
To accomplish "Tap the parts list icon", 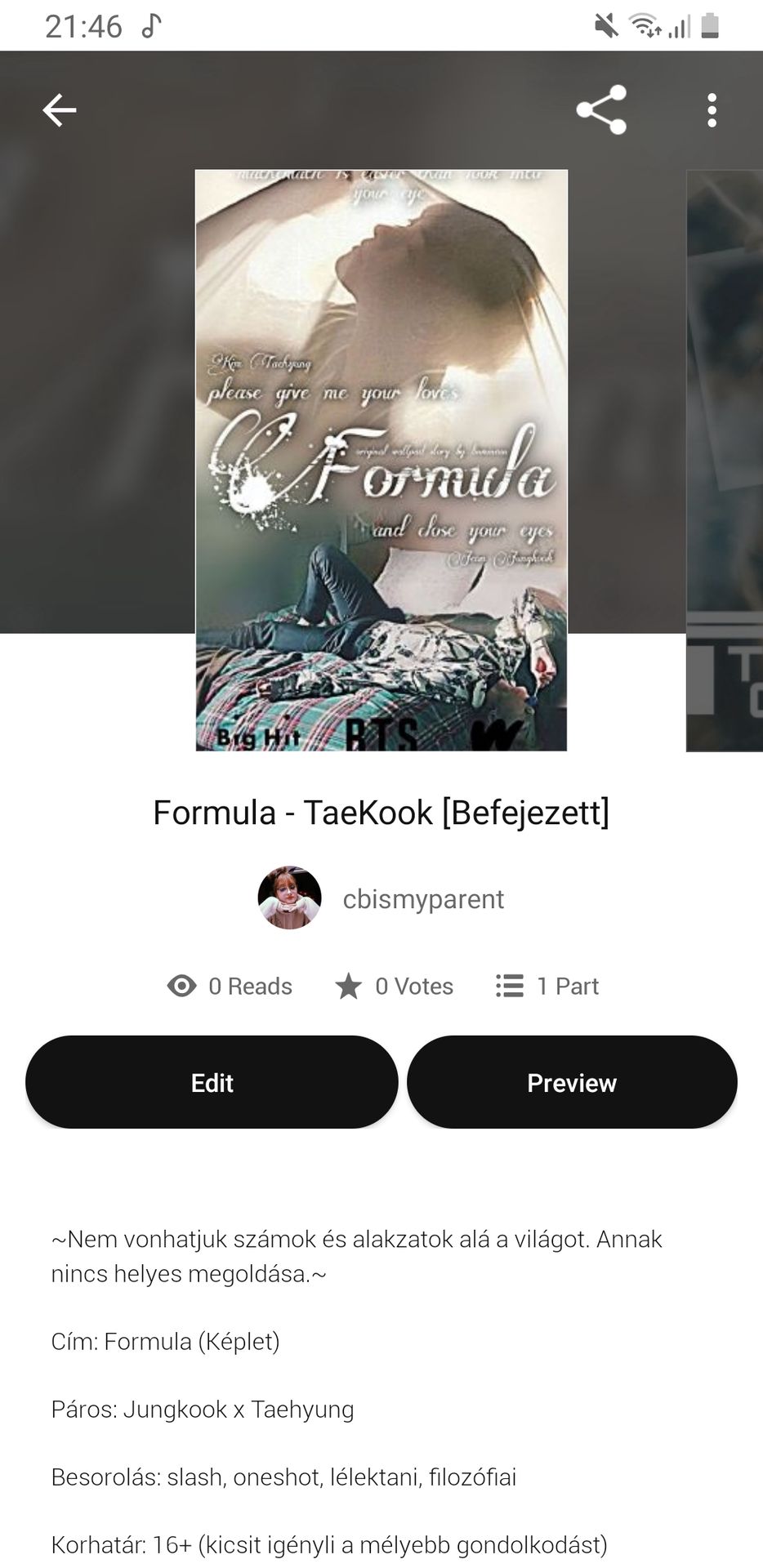I will [x=509, y=986].
